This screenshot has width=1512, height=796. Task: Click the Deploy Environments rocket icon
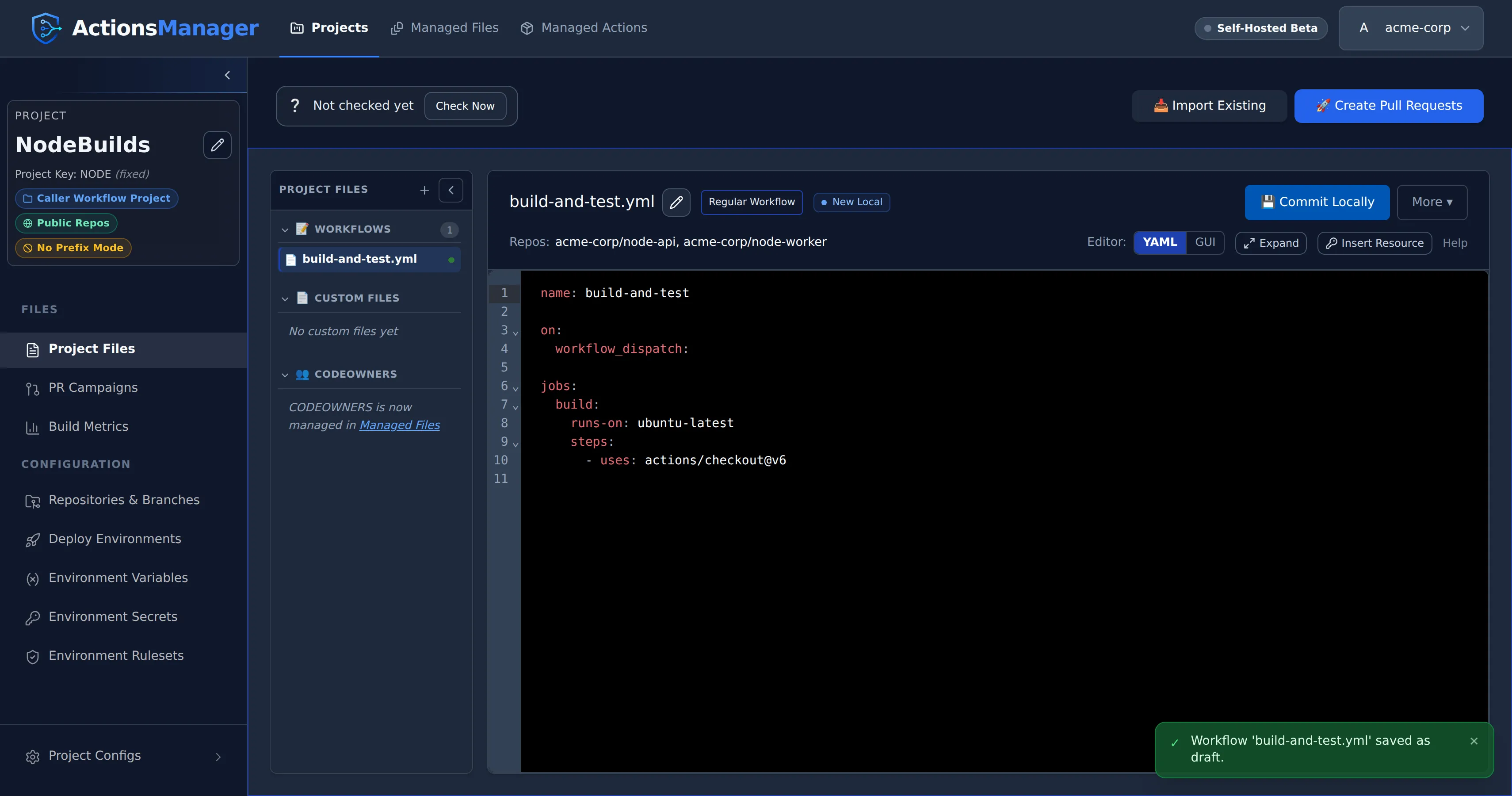[33, 540]
